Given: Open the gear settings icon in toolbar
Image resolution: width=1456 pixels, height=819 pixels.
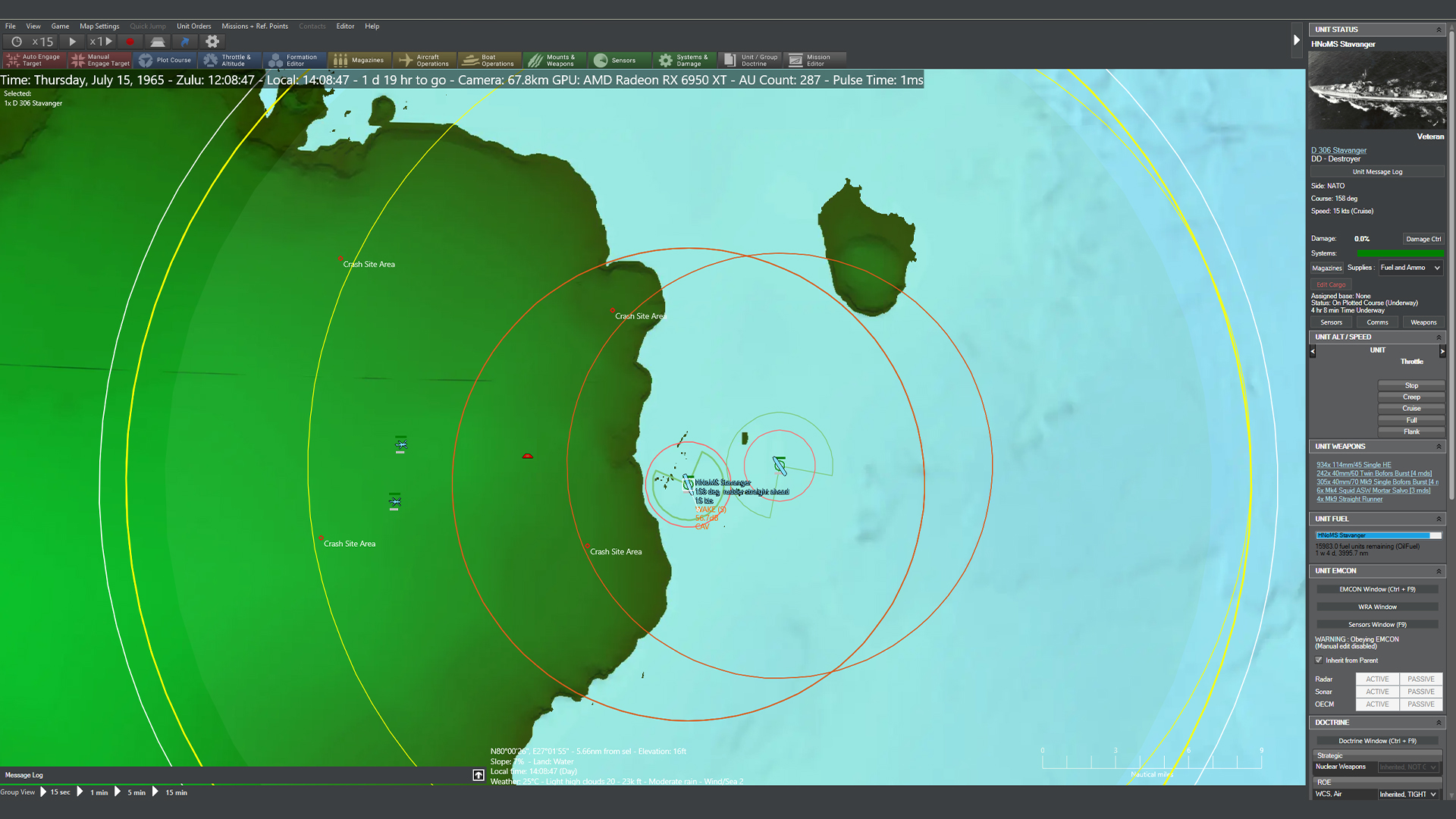Looking at the screenshot, I should [x=212, y=42].
